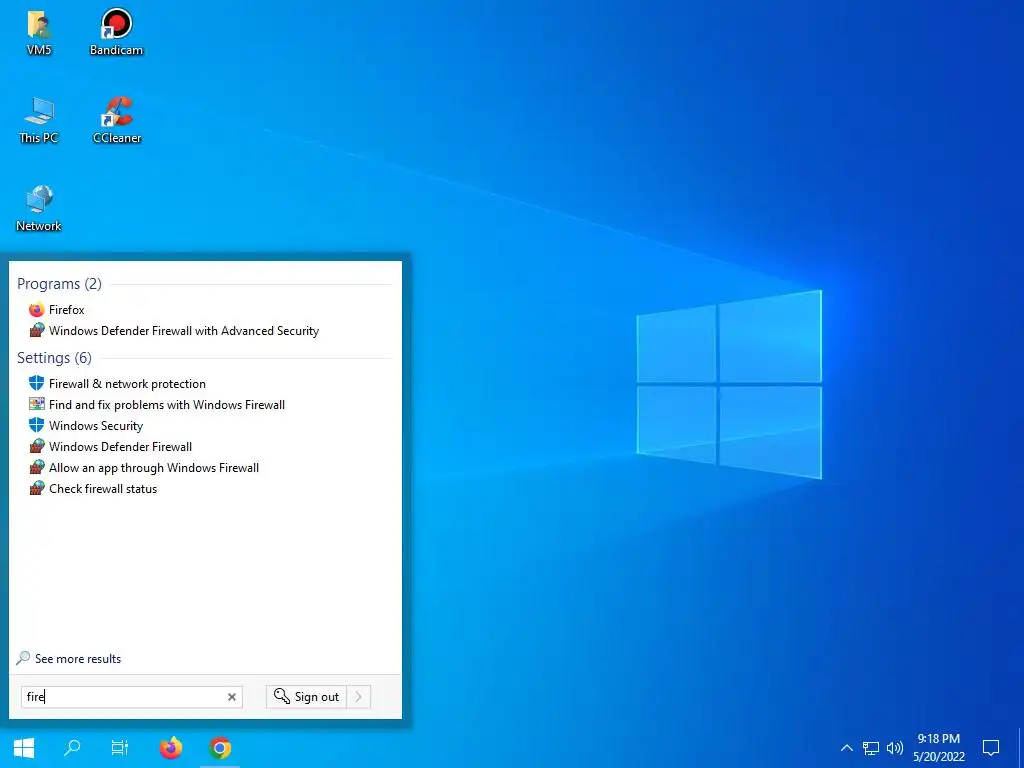
Task: Click the Sign out button
Action: pyautogui.click(x=306, y=697)
